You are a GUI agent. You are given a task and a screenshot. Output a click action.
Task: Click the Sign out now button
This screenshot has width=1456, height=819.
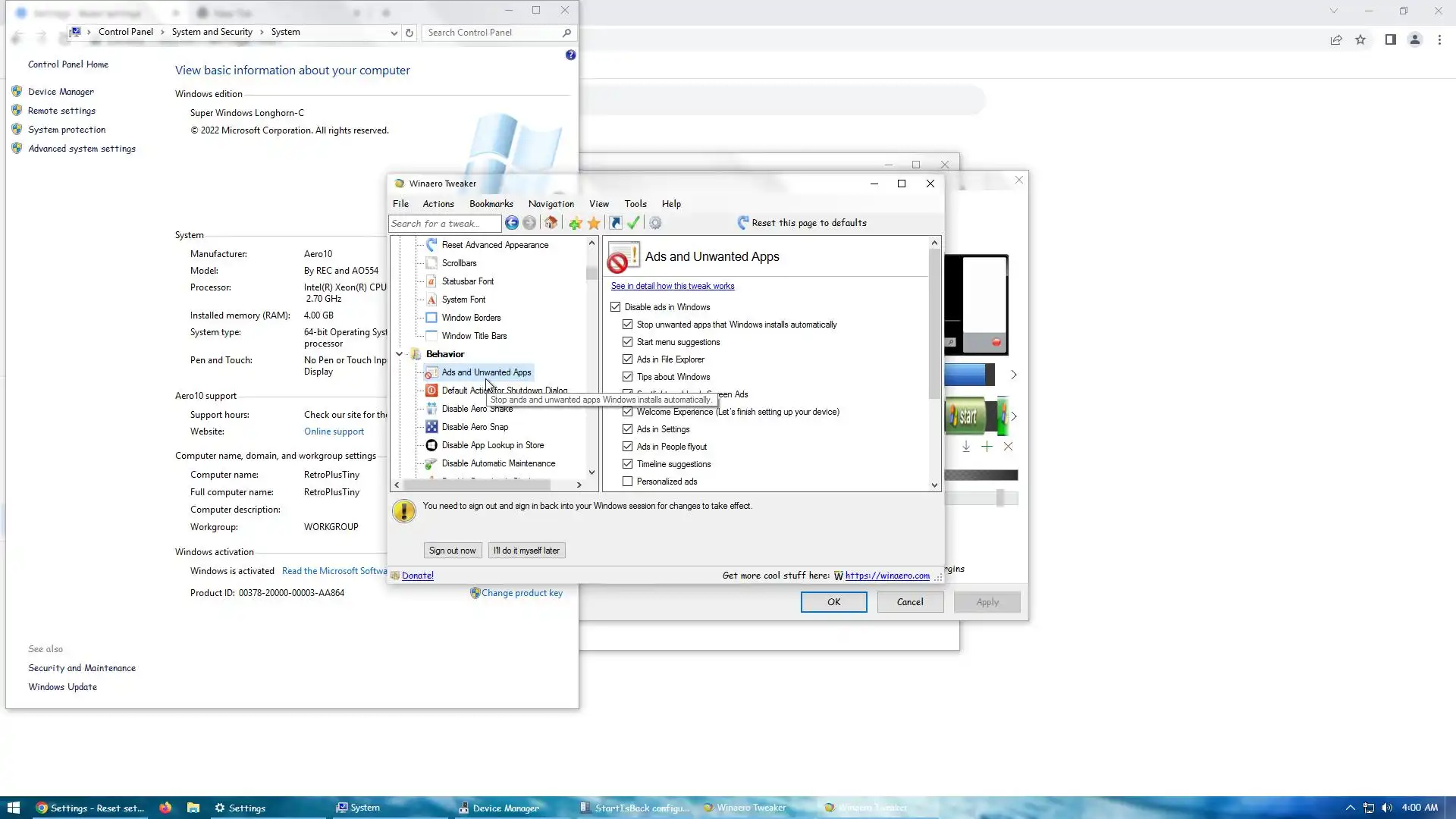(452, 551)
